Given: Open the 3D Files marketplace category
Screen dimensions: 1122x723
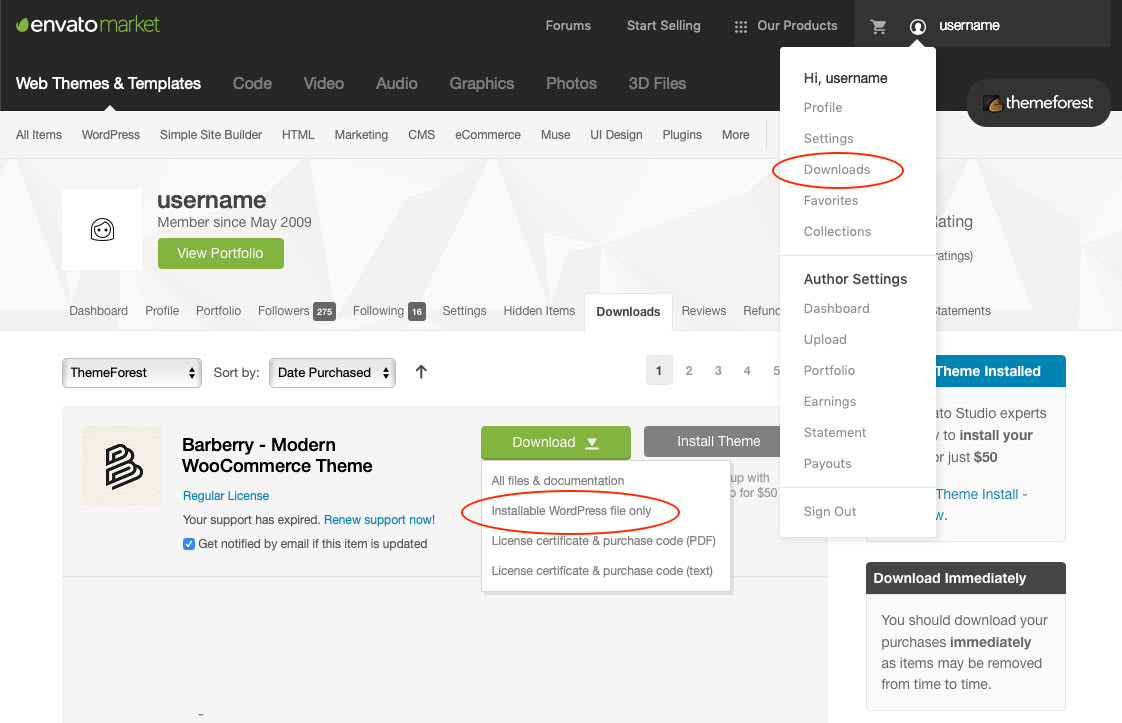Looking at the screenshot, I should pyautogui.click(x=657, y=83).
